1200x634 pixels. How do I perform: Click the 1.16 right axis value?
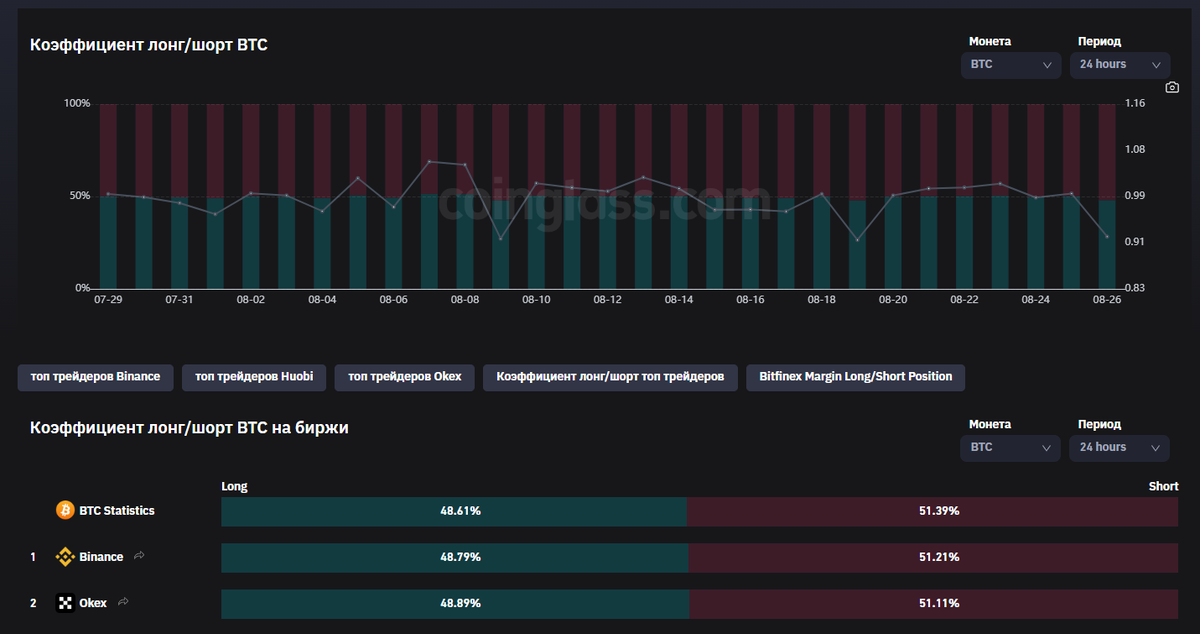[1134, 103]
